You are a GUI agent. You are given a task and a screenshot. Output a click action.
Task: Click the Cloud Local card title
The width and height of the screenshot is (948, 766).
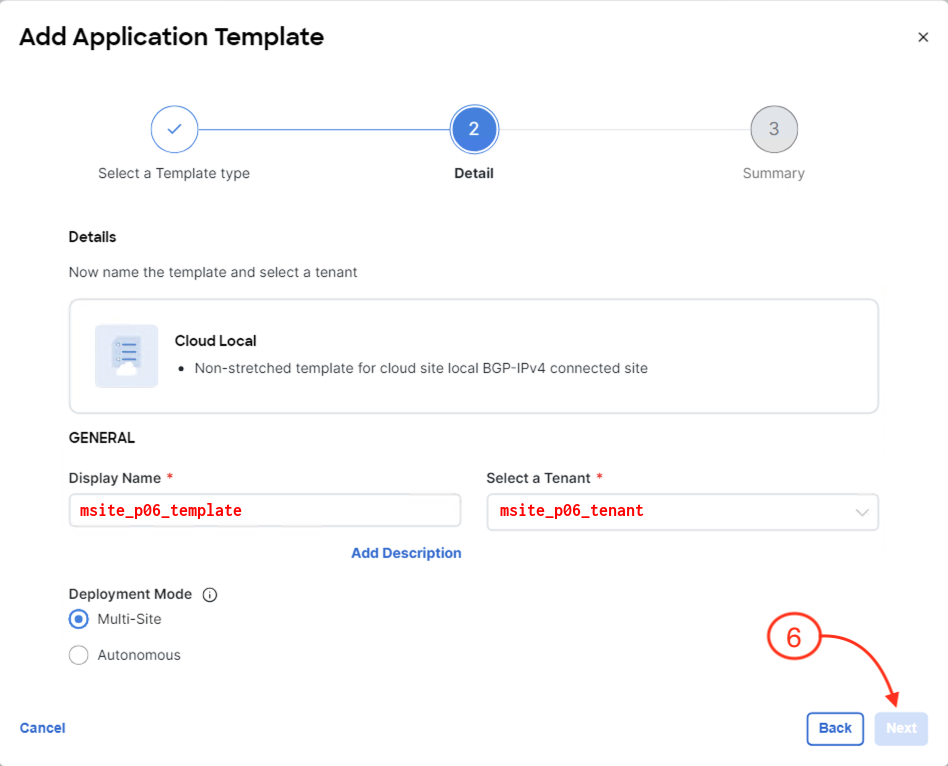[x=216, y=341]
